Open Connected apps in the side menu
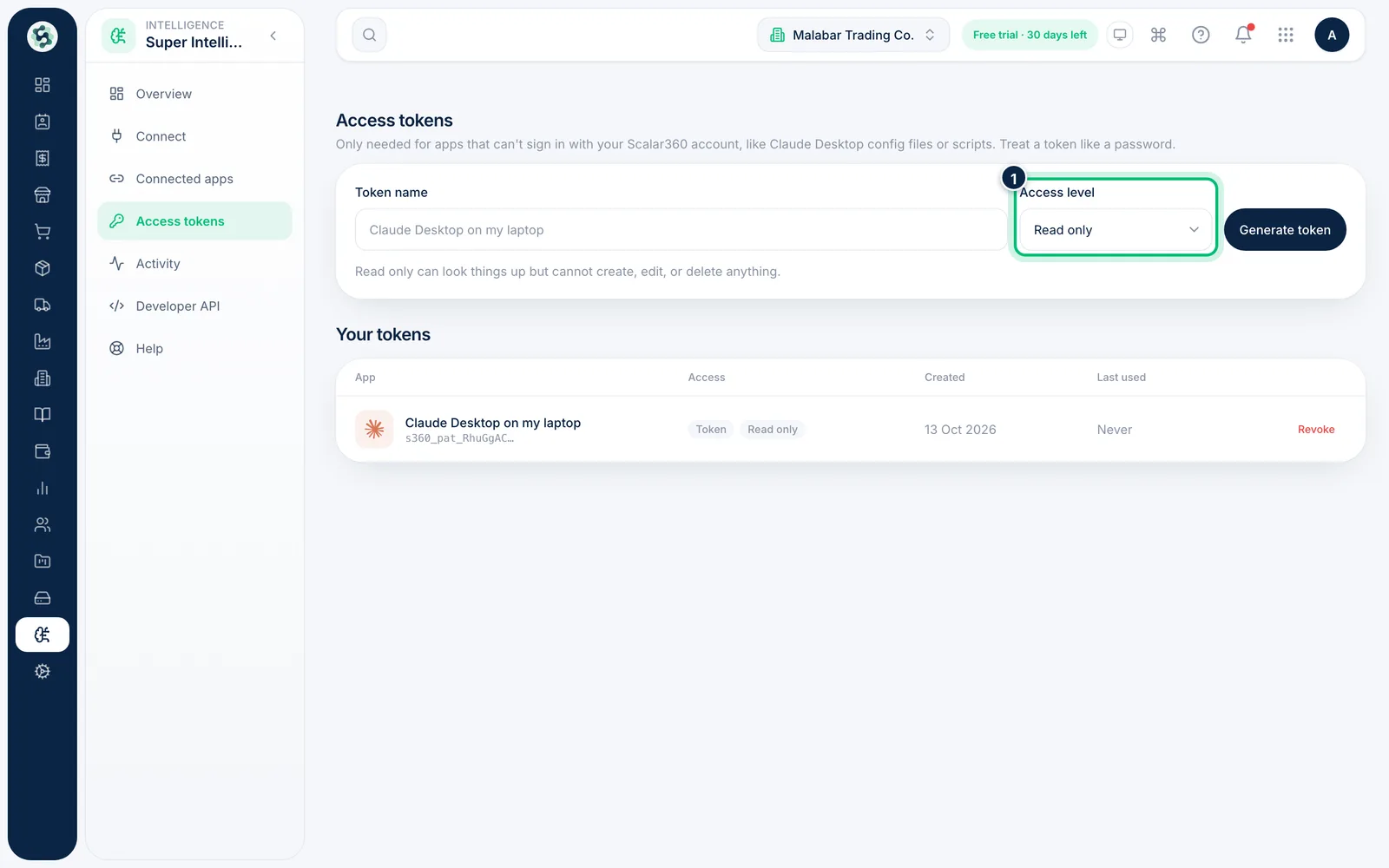1389x868 pixels. click(194, 179)
